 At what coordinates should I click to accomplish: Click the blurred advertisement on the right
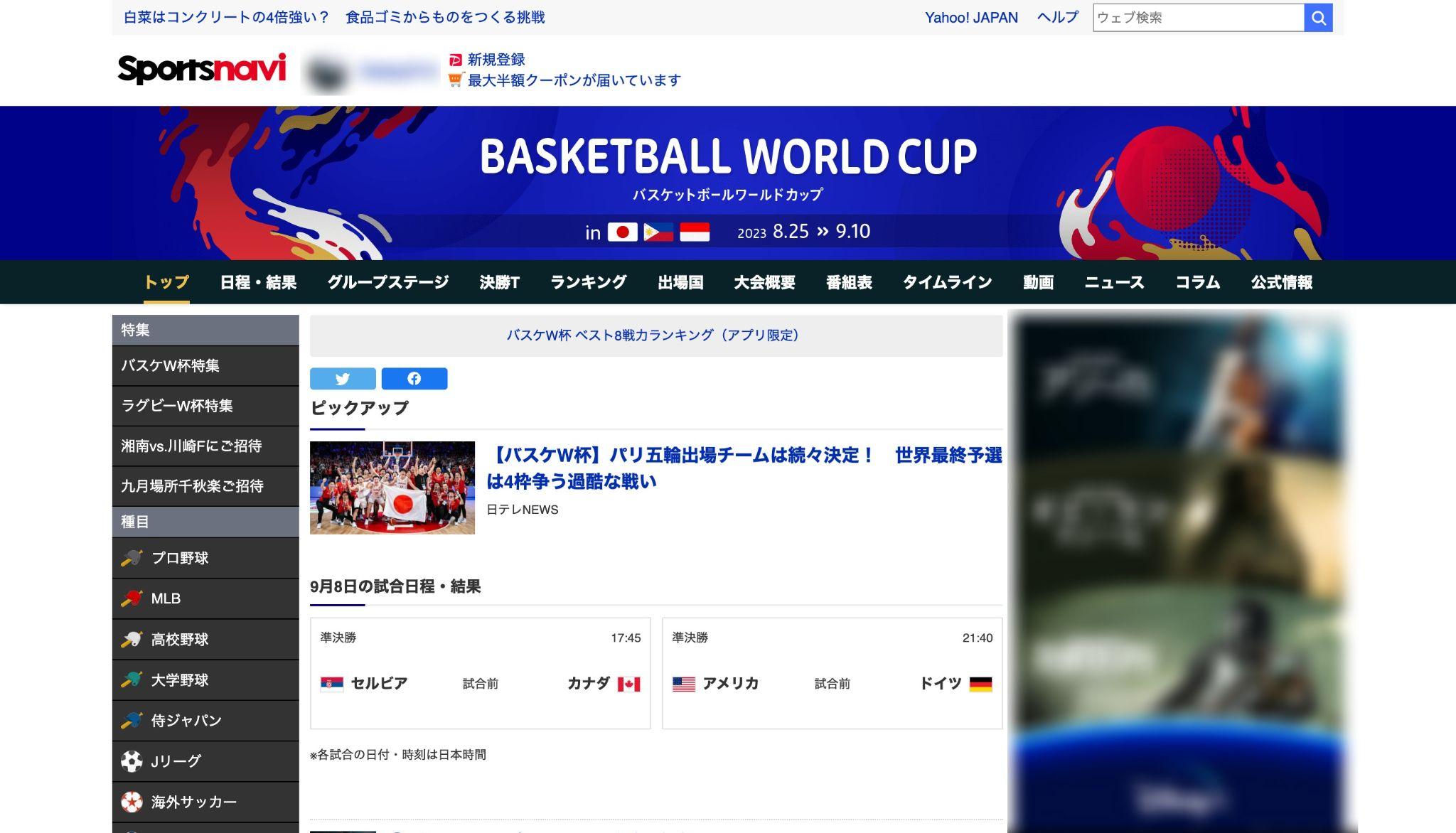[x=1179, y=572]
